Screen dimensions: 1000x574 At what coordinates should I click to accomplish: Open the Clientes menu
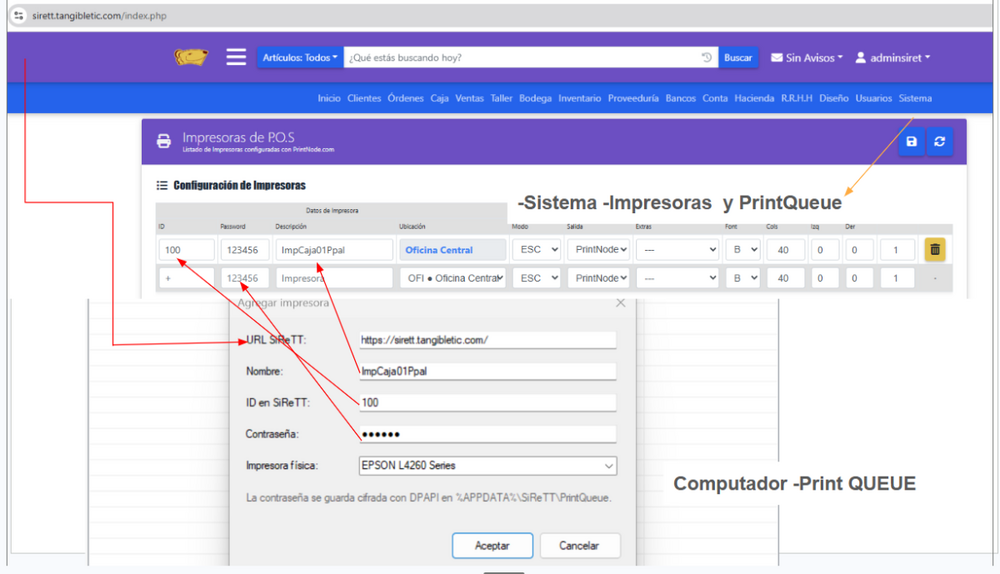coord(364,98)
